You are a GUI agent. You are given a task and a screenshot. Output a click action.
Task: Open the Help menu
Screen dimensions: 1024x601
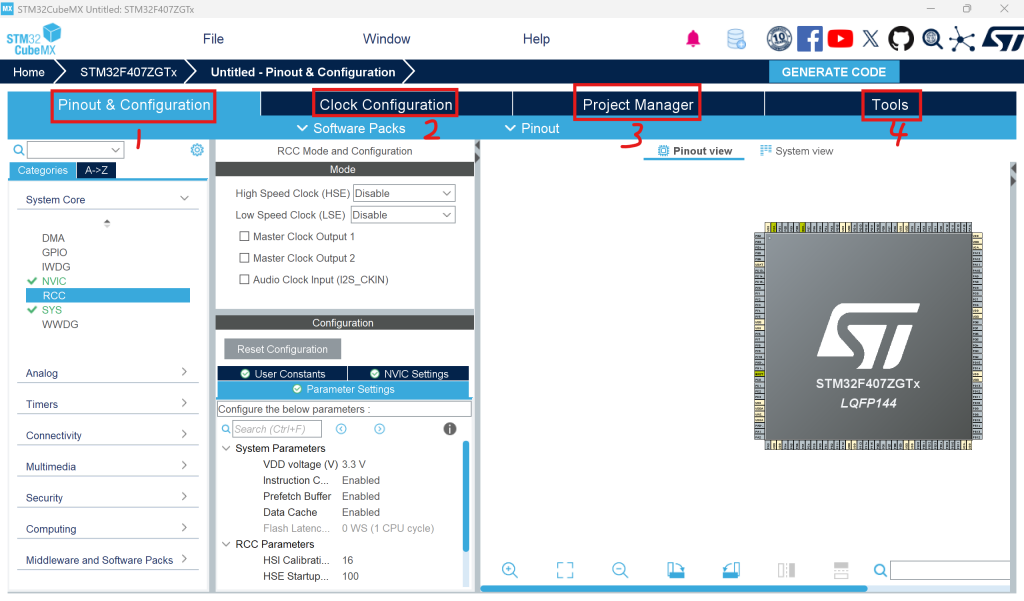[x=536, y=39]
